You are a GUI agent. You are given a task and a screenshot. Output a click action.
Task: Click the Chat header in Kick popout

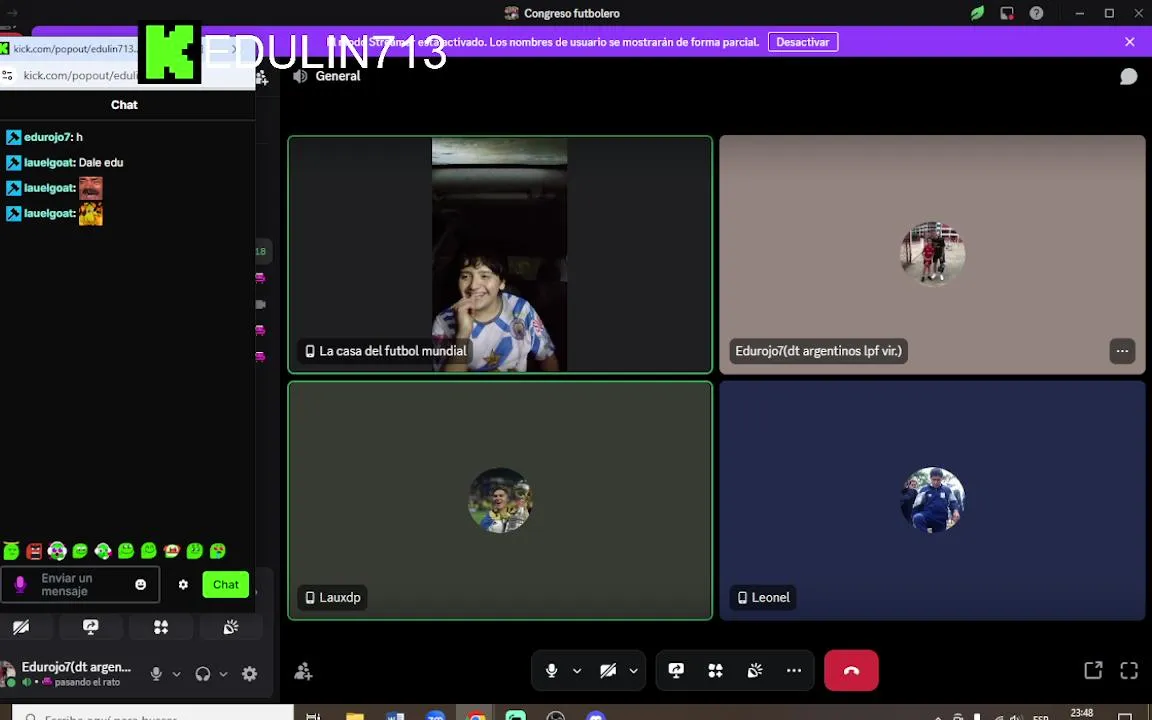124,104
